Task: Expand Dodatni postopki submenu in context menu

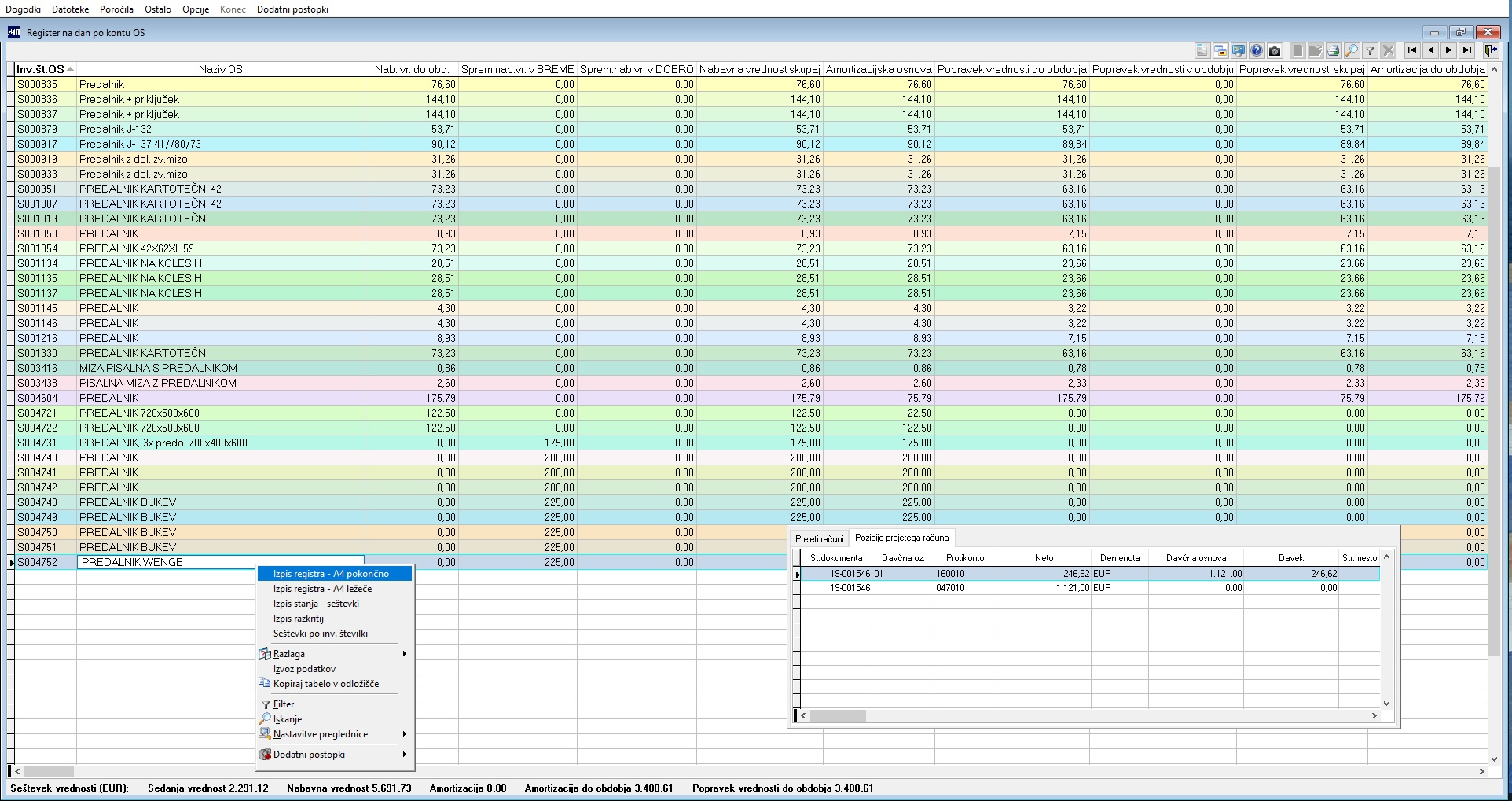Action: coord(335,755)
